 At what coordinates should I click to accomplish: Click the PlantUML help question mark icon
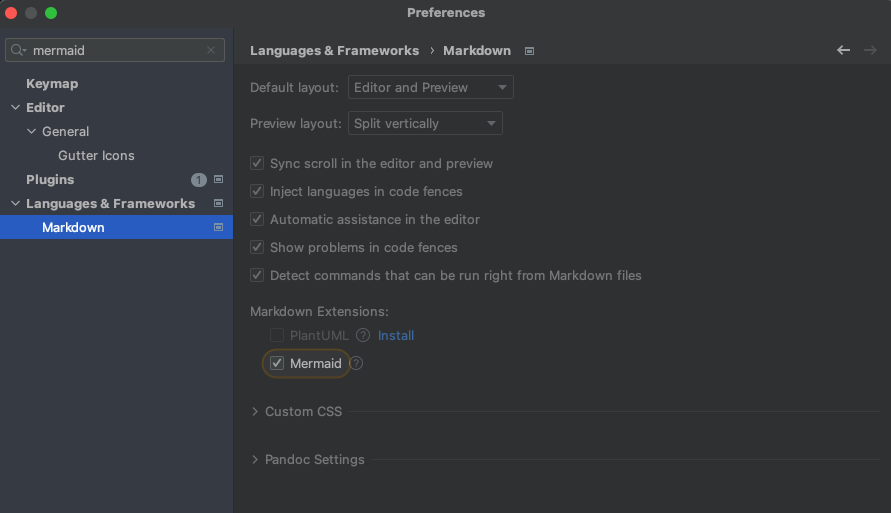pos(363,336)
